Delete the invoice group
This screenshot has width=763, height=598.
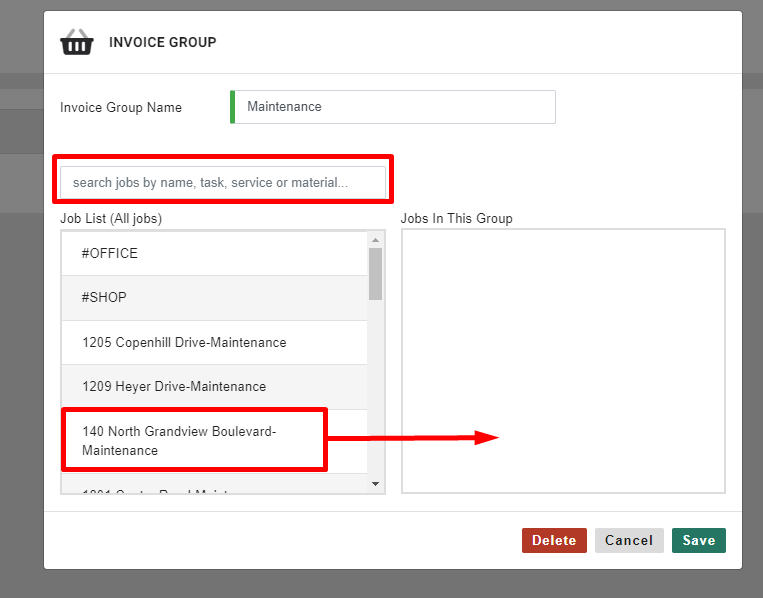[554, 541]
